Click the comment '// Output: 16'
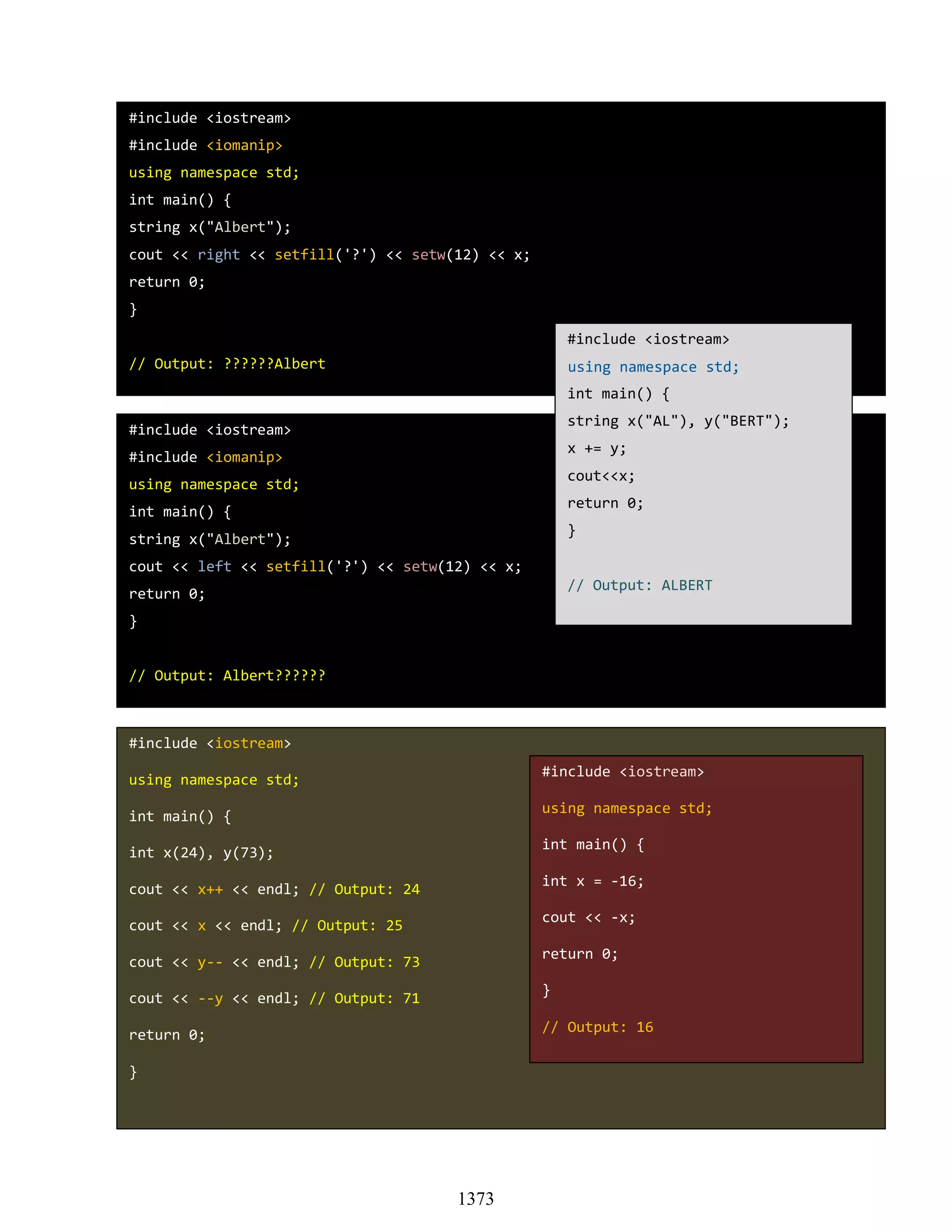 (597, 1027)
